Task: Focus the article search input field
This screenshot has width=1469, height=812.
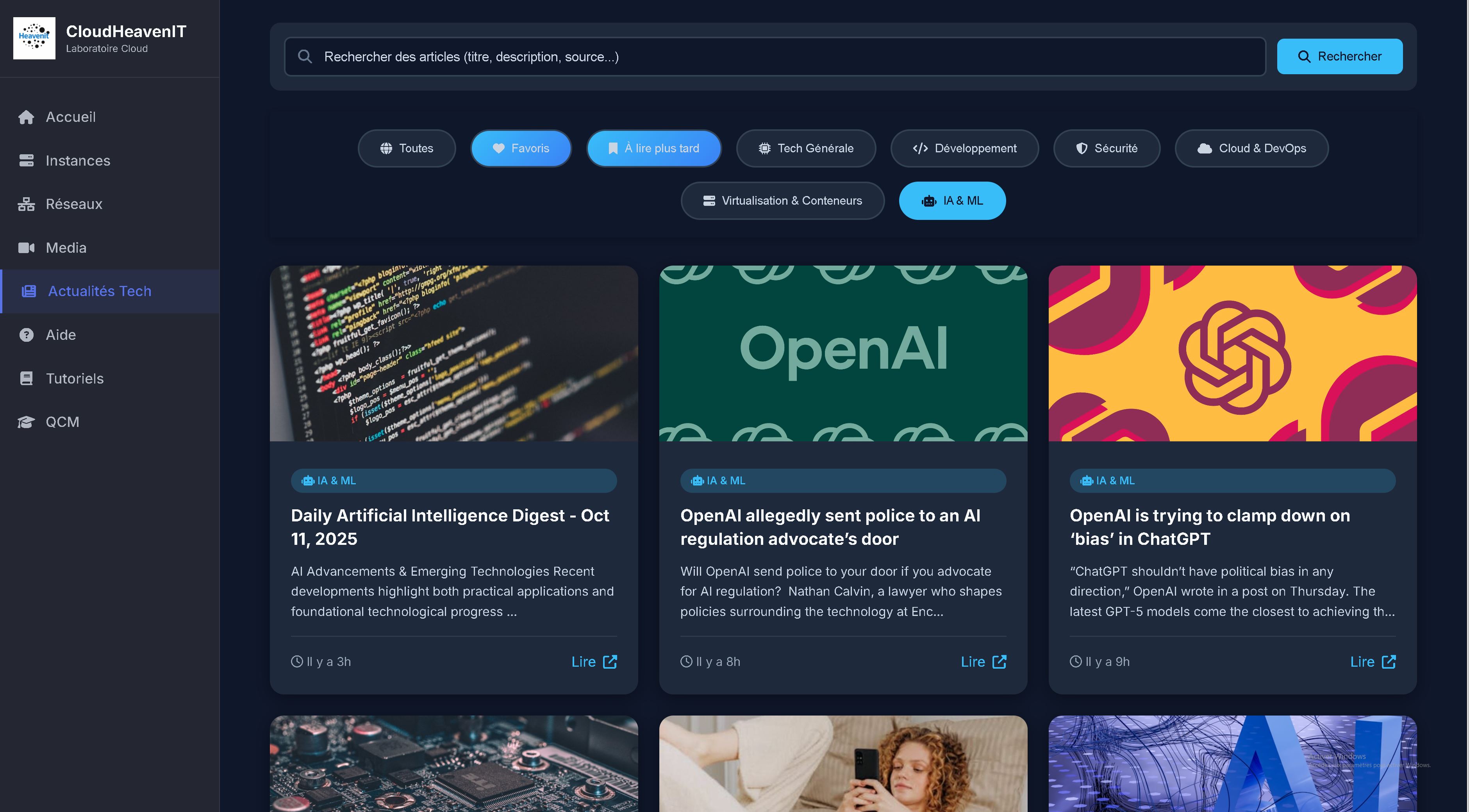Action: (x=775, y=57)
